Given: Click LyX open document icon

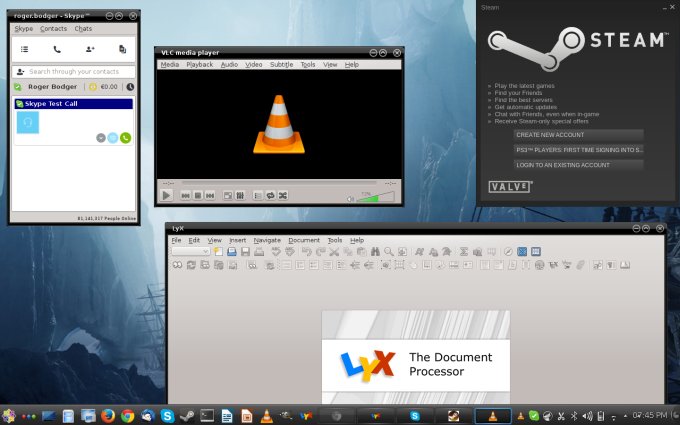Looking at the screenshot, I should tap(232, 252).
